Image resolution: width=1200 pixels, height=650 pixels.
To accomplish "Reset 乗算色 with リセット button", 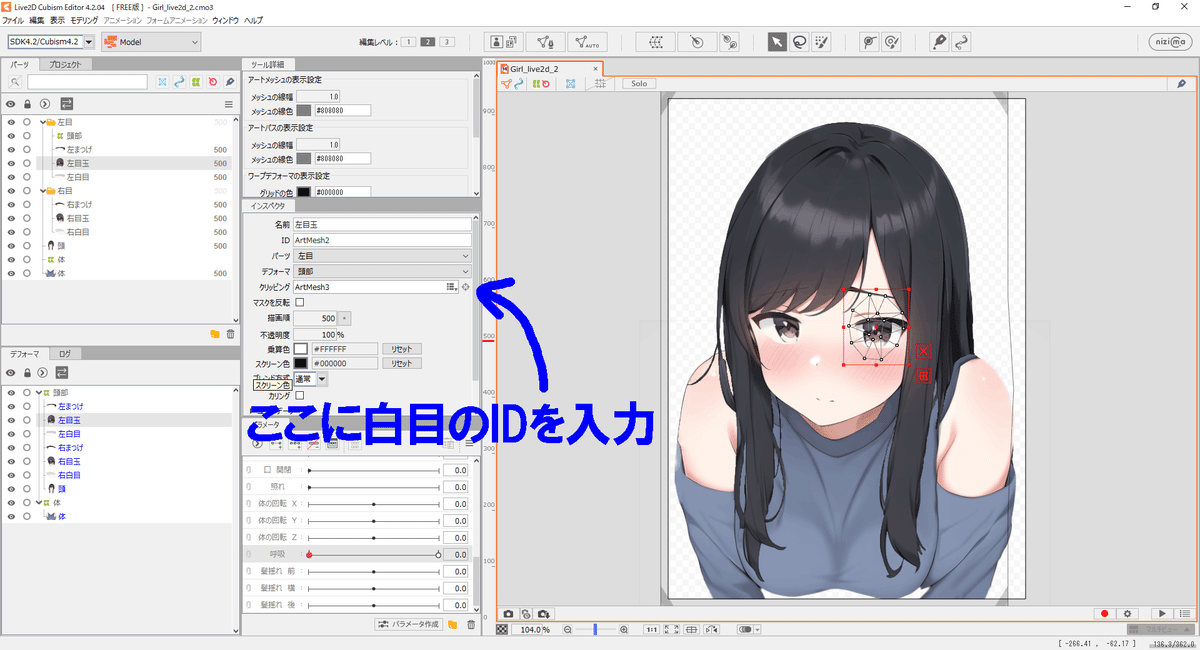I will 401,349.
